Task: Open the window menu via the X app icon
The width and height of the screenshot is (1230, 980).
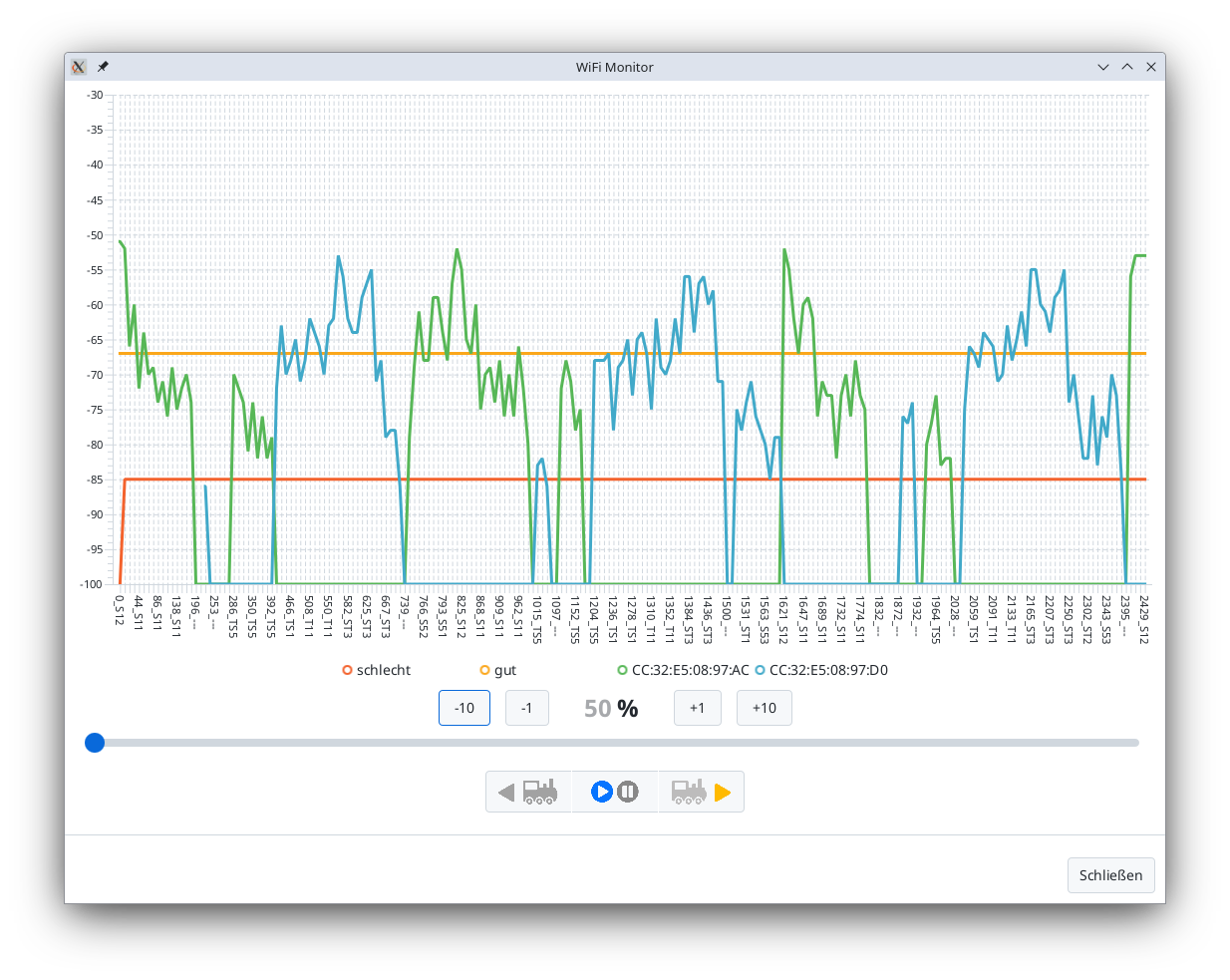Action: 78,67
